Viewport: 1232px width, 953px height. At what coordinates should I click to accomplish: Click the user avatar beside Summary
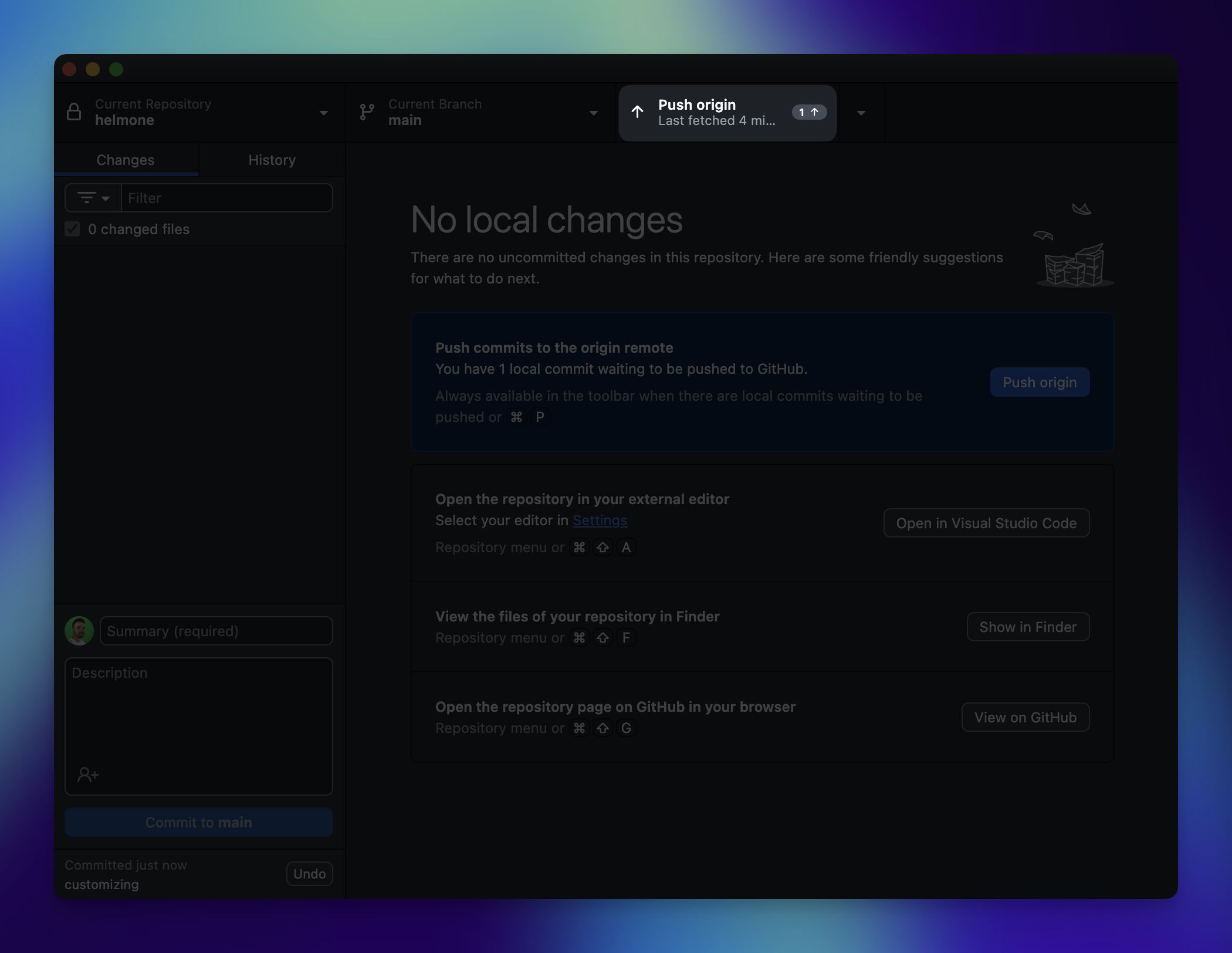click(x=79, y=631)
